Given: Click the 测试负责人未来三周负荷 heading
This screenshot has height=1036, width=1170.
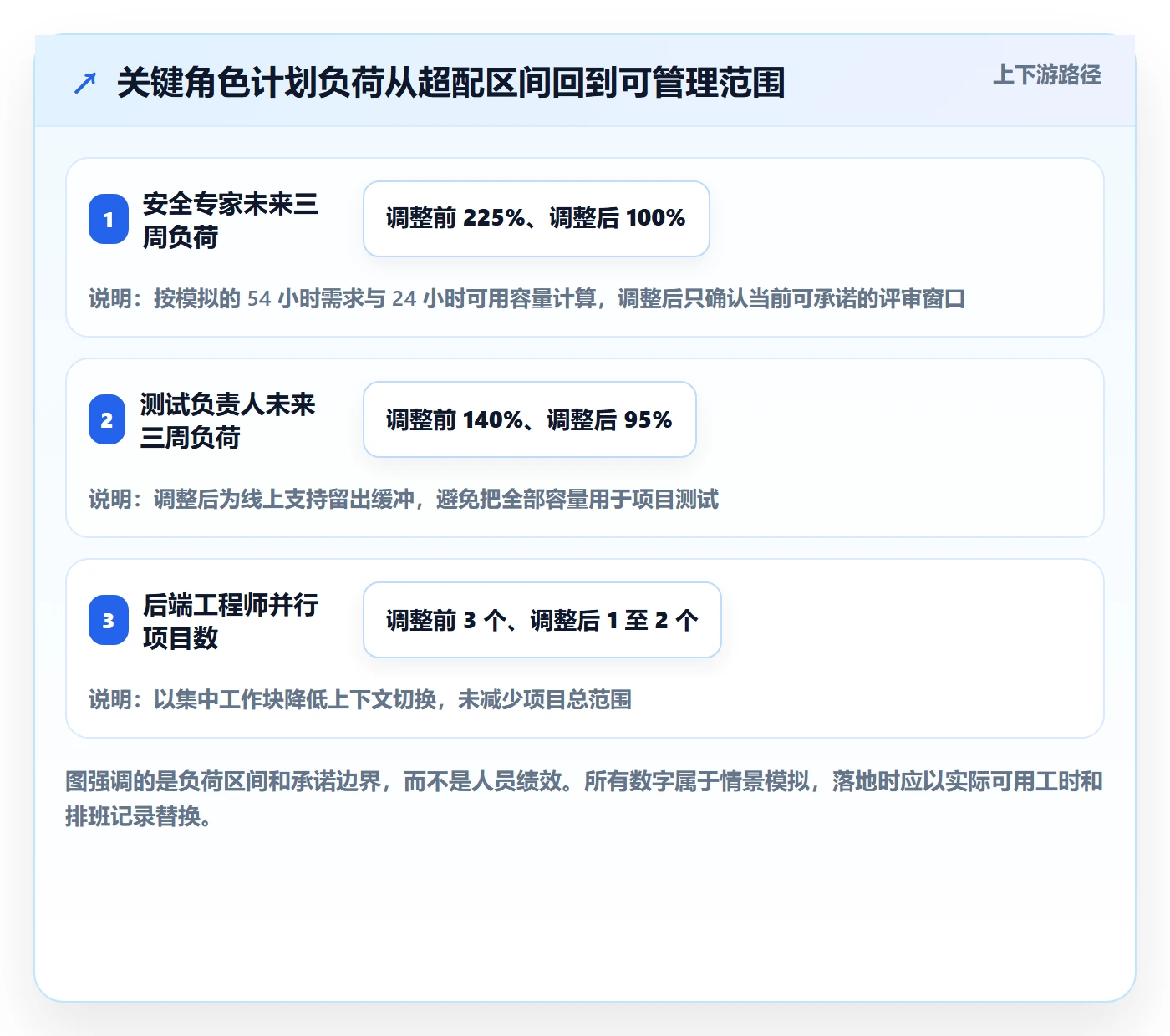Looking at the screenshot, I should pos(228,420).
